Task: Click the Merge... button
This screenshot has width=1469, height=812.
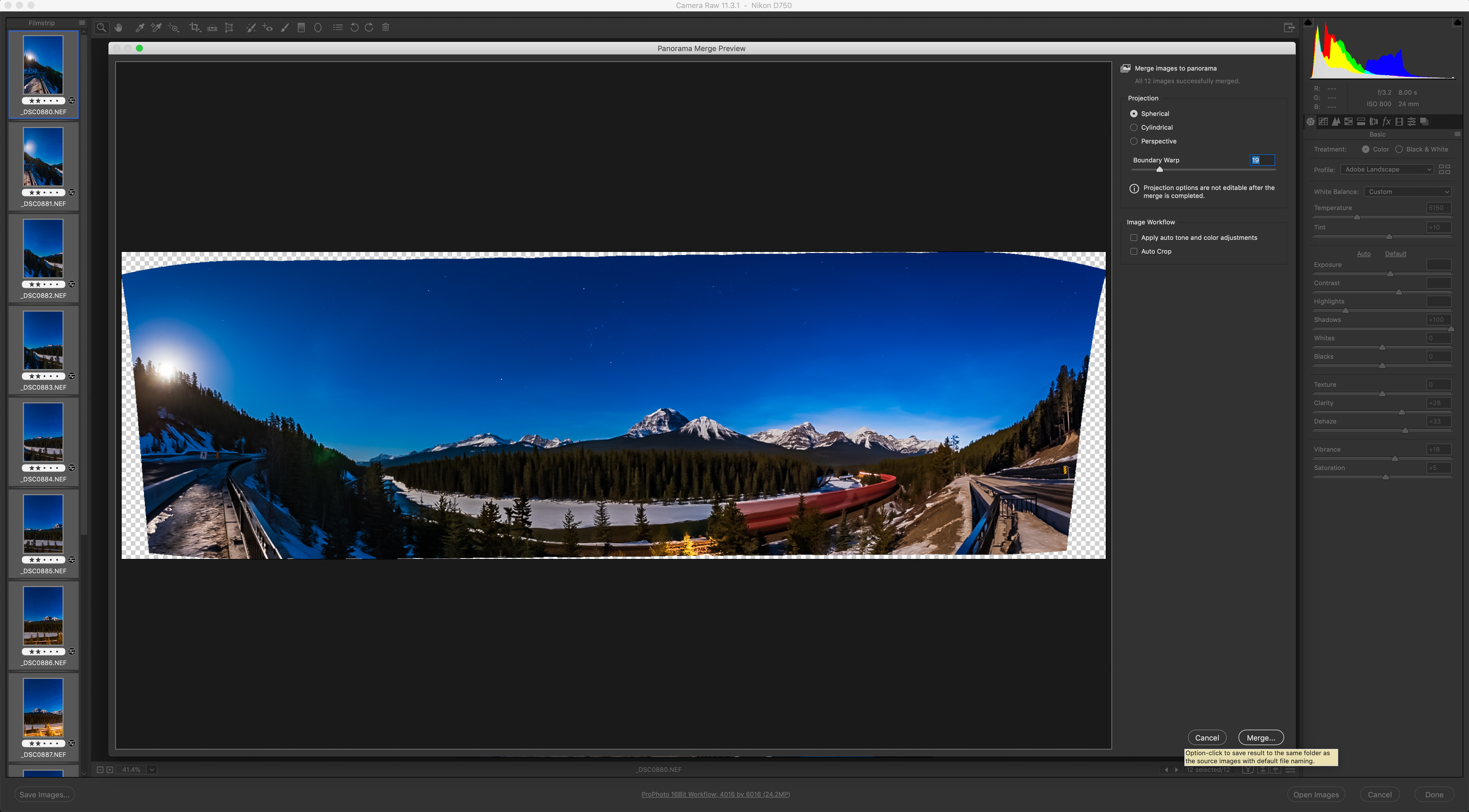Action: coord(1260,738)
